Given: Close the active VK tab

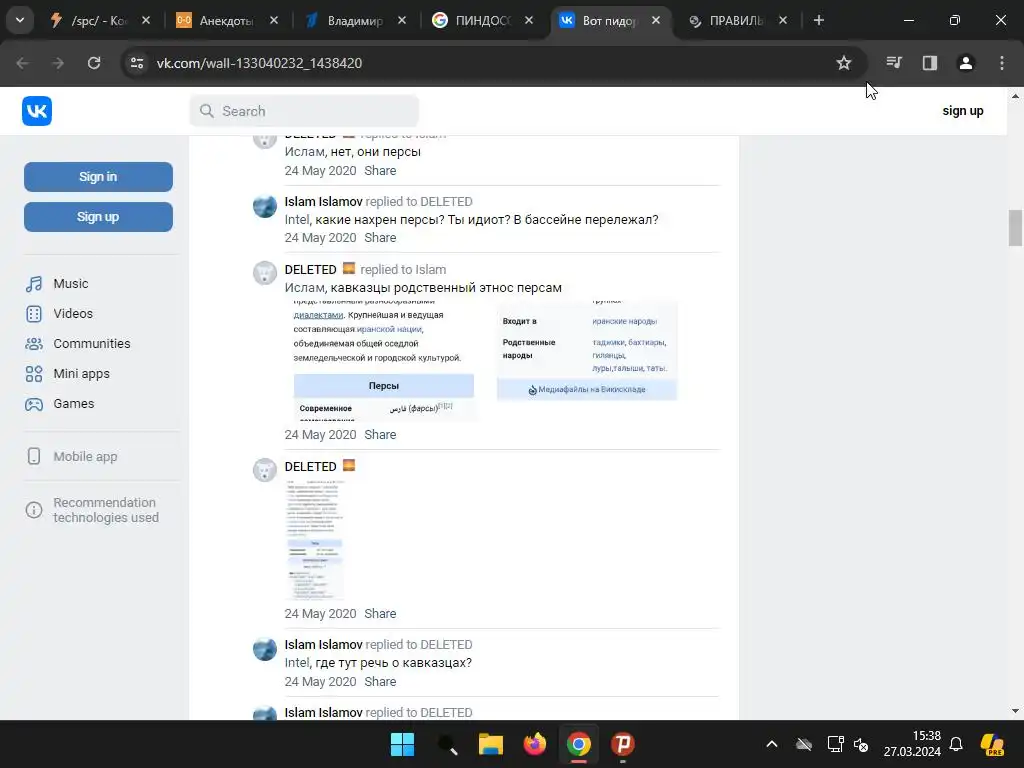Looking at the screenshot, I should pos(656,20).
